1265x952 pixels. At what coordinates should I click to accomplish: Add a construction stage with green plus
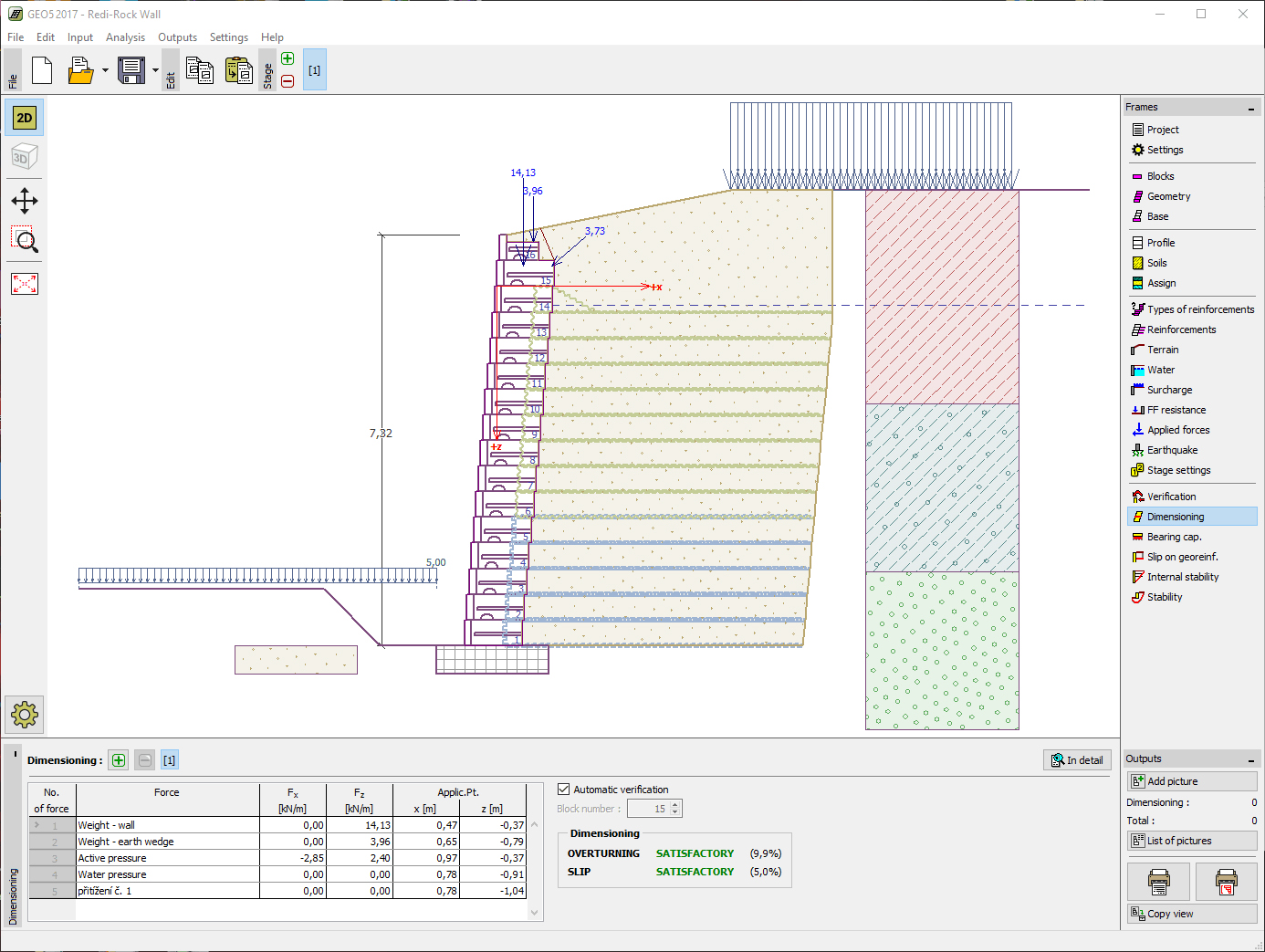click(x=287, y=59)
